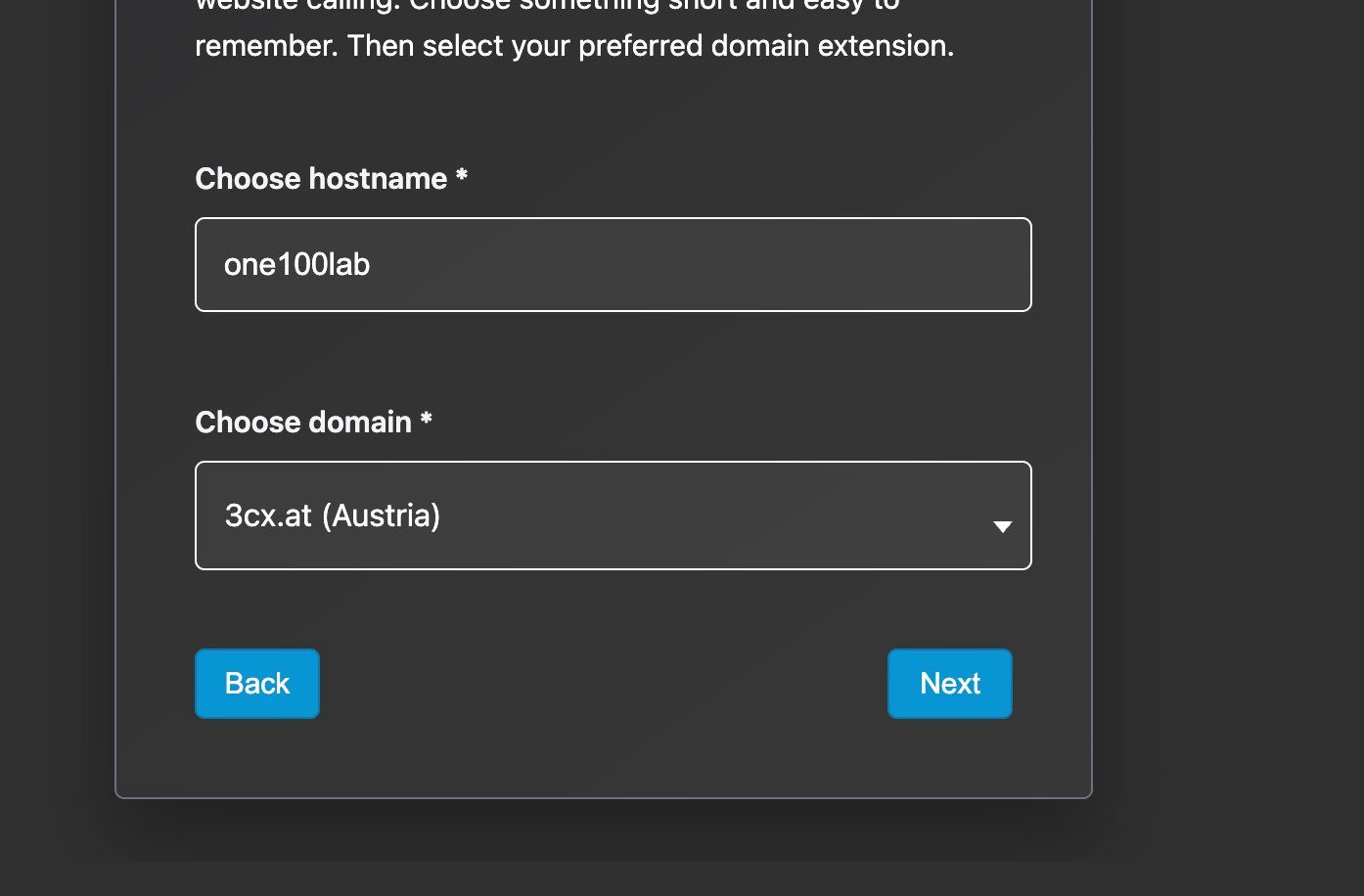
Task: Click empty area below the Back button
Action: [x=257, y=758]
